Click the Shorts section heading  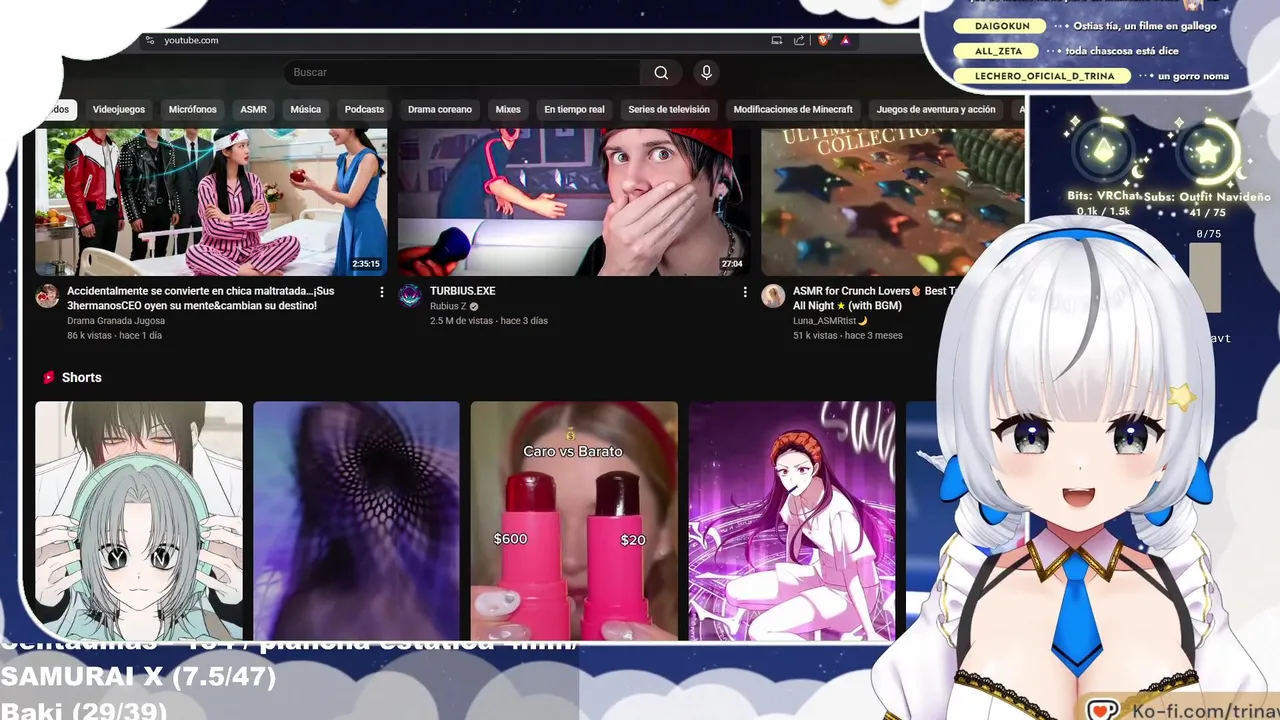tap(81, 377)
